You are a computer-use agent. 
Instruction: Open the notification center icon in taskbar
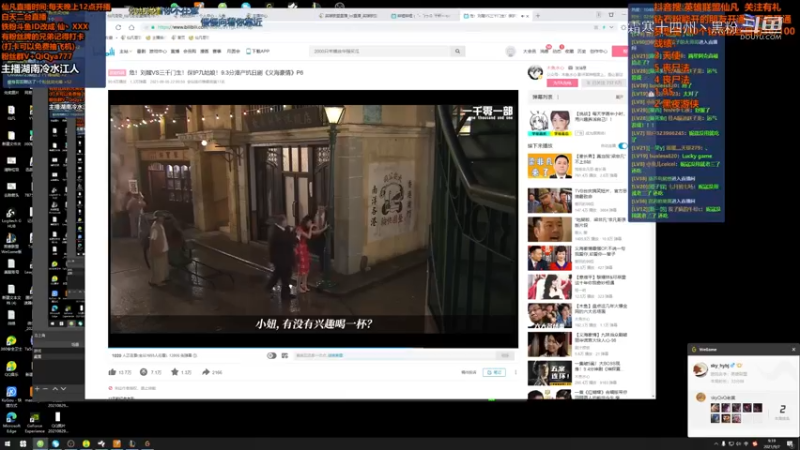[790, 444]
